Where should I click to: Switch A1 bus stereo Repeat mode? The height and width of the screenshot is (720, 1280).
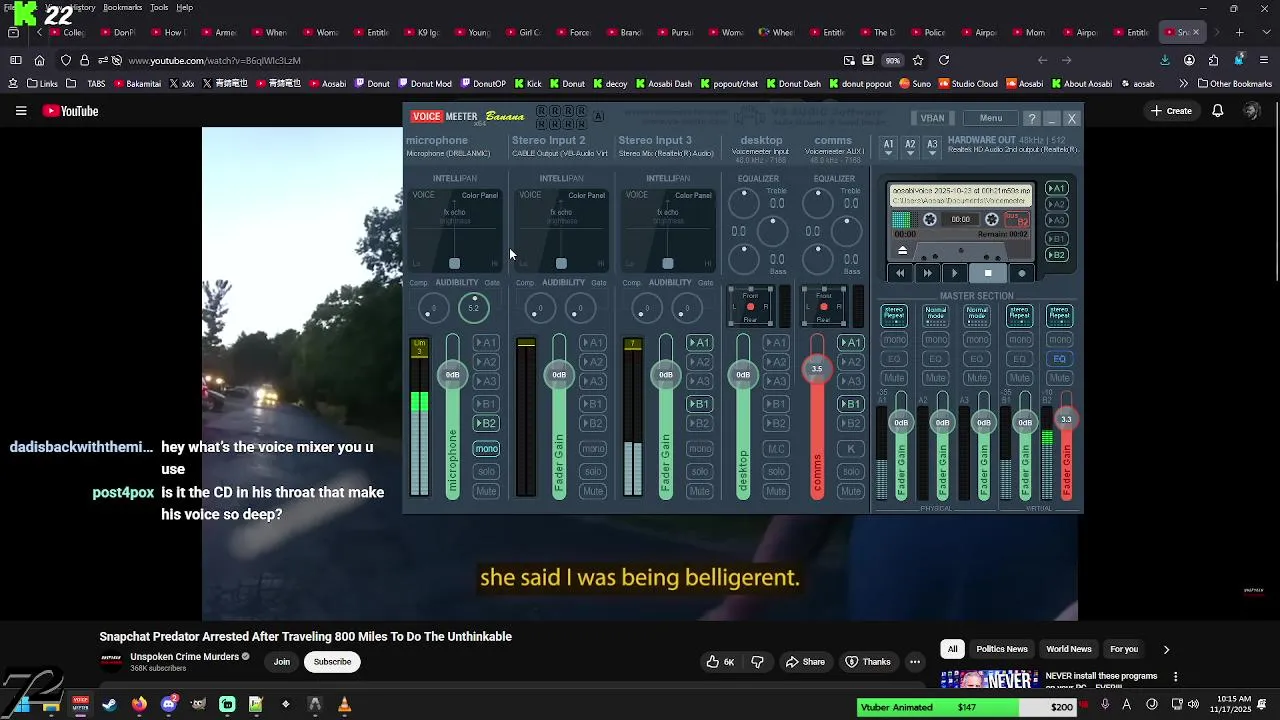click(894, 315)
